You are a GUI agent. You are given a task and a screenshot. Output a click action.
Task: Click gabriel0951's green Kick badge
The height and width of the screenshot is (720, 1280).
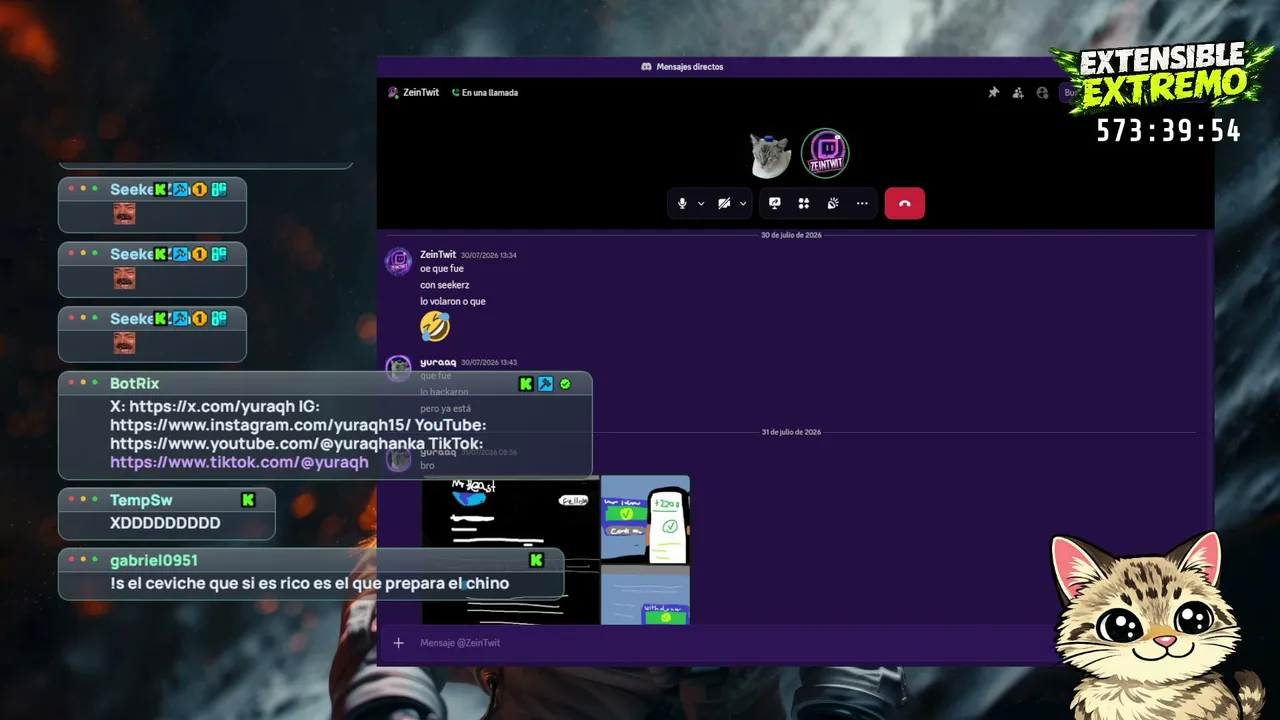click(x=536, y=560)
